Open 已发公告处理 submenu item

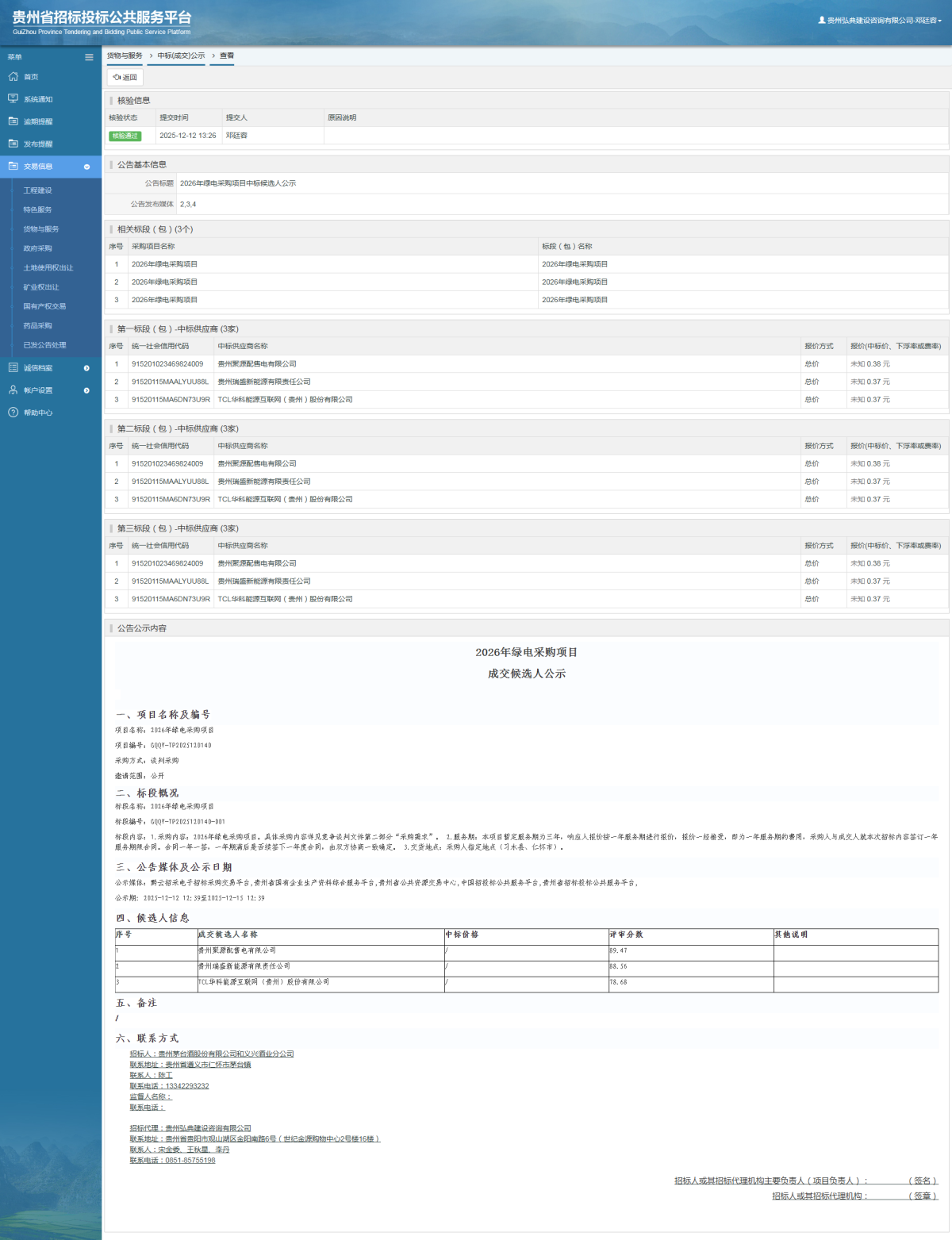(44, 345)
